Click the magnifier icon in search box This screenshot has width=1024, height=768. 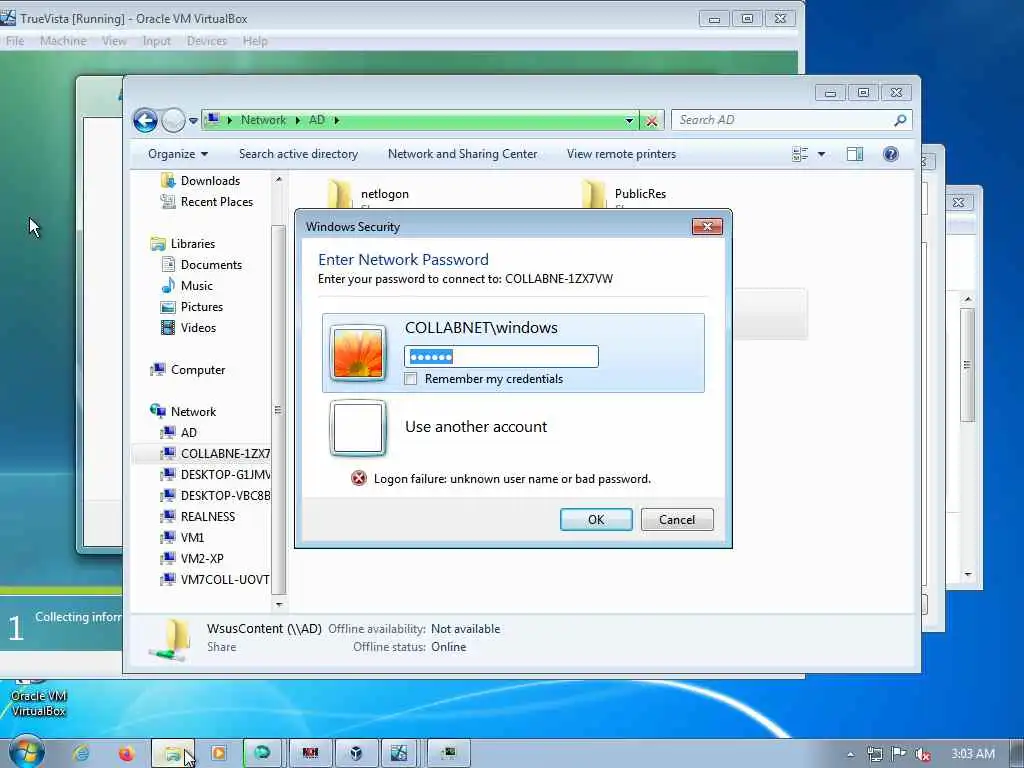900,120
